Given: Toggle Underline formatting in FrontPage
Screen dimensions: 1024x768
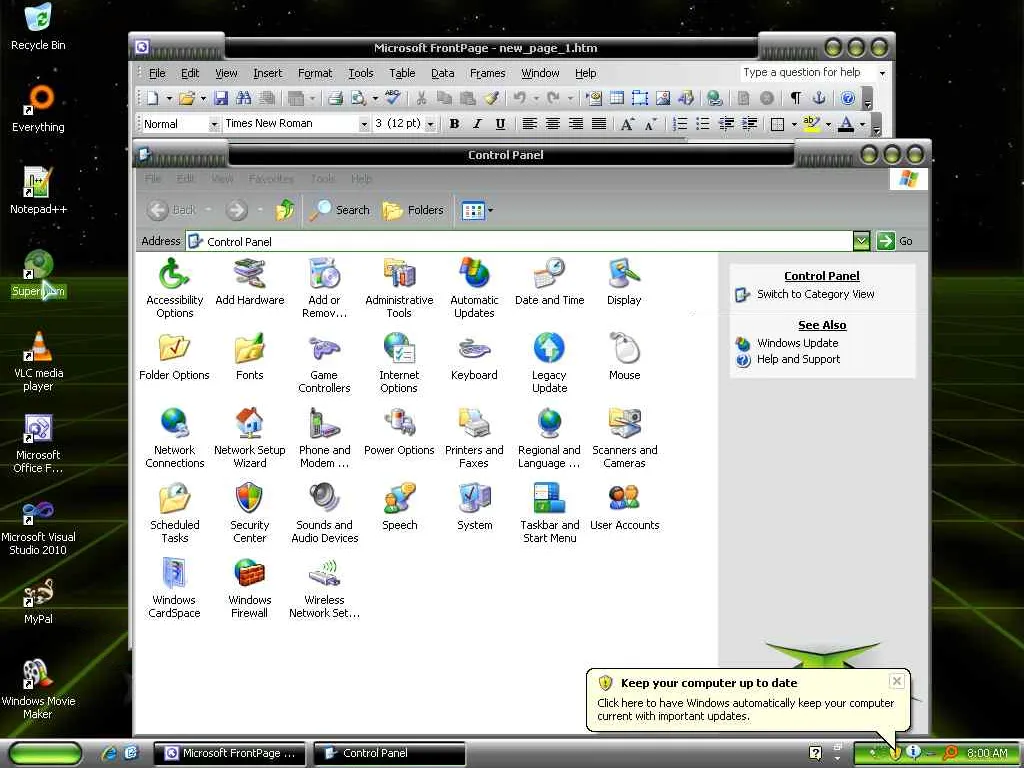Looking at the screenshot, I should pyautogui.click(x=500, y=123).
